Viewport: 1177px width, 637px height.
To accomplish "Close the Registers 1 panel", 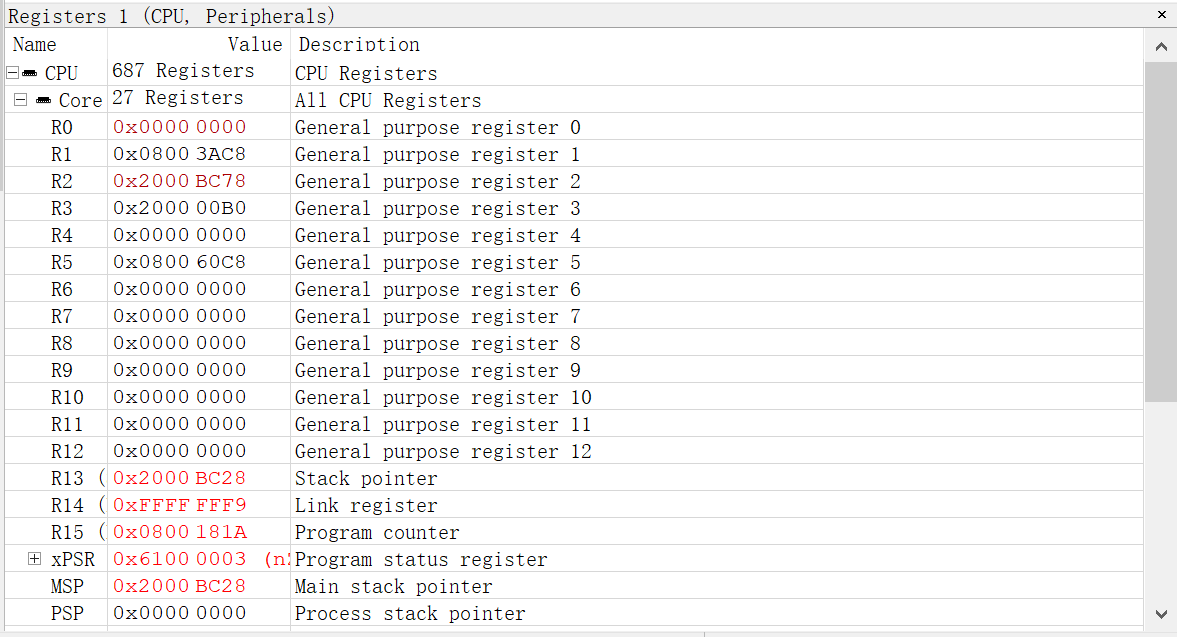I will tap(1161, 15).
